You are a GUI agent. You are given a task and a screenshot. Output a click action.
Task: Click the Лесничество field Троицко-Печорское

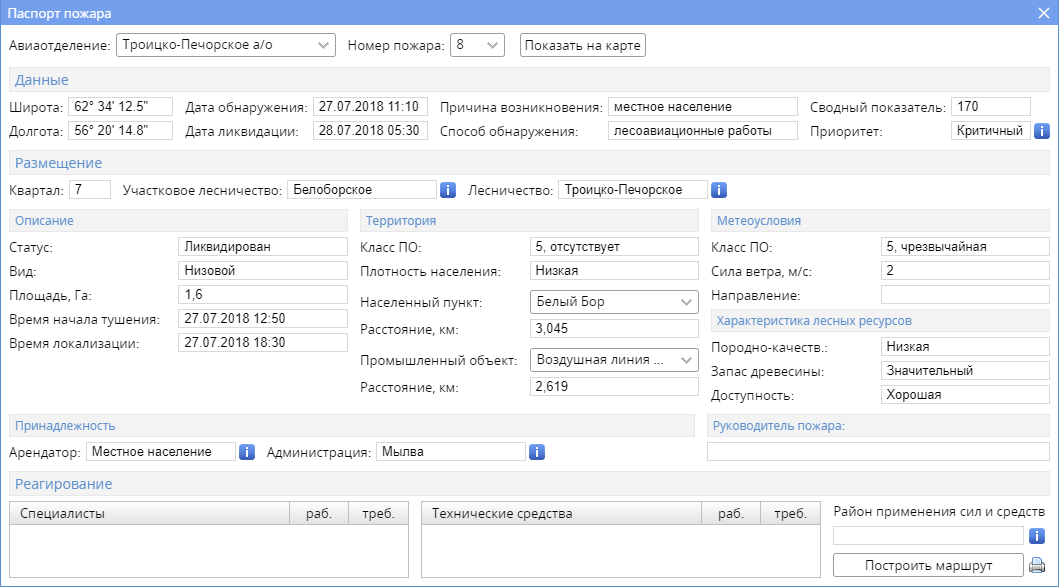click(x=633, y=190)
